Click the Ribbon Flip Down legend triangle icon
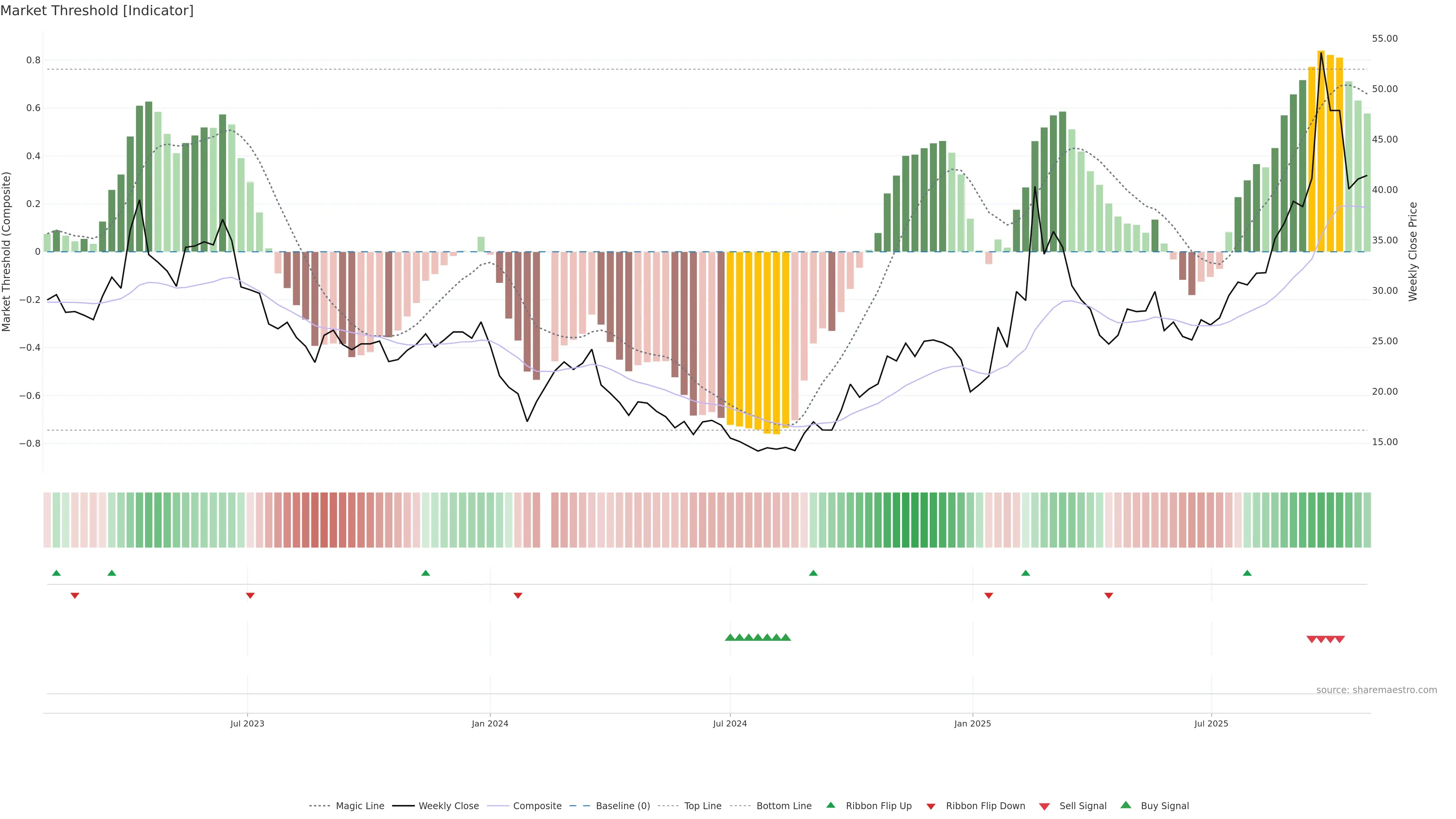Screen dimensions: 1456x819 tap(931, 806)
